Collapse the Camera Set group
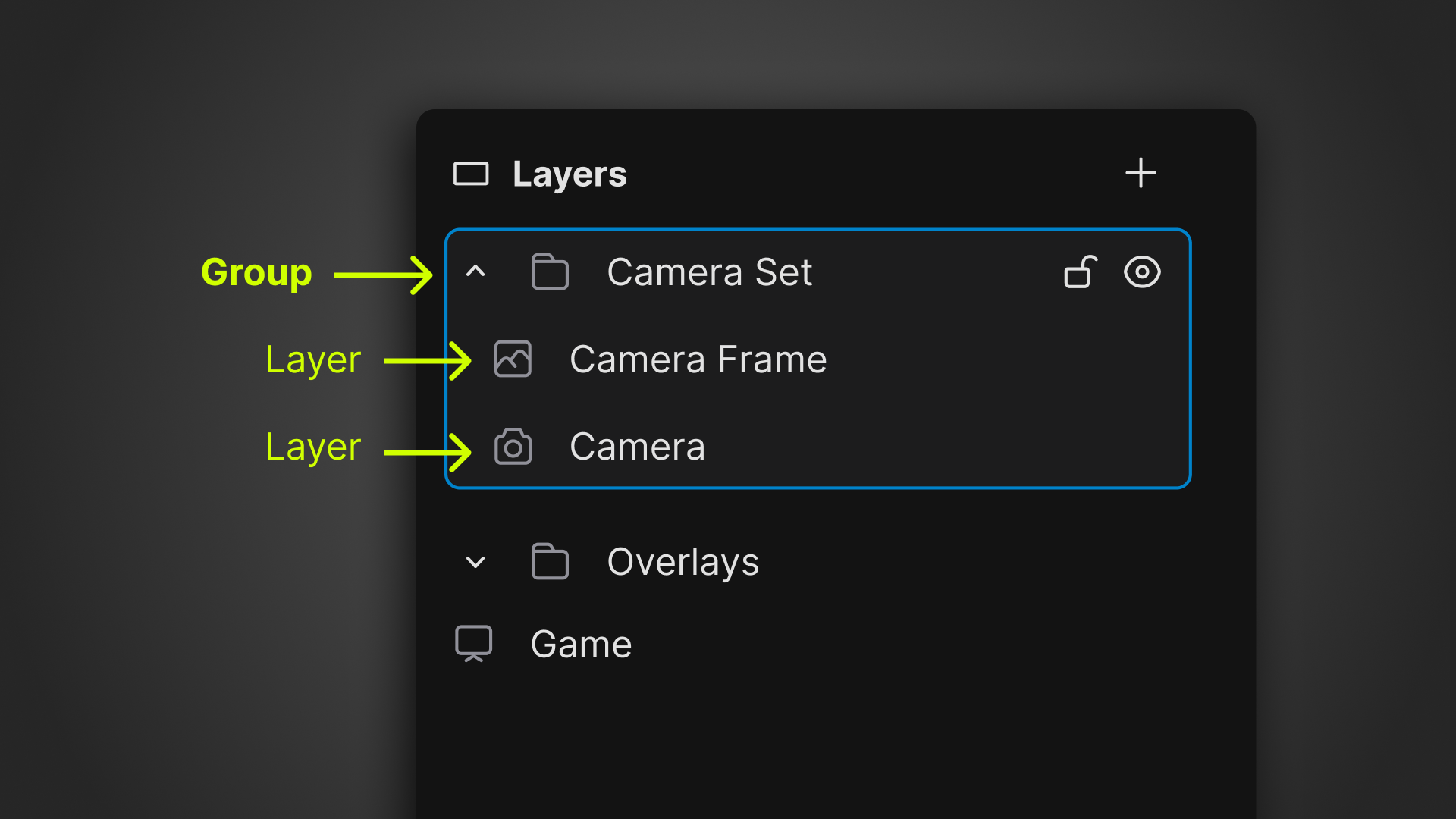Image resolution: width=1456 pixels, height=819 pixels. pyautogui.click(x=475, y=271)
